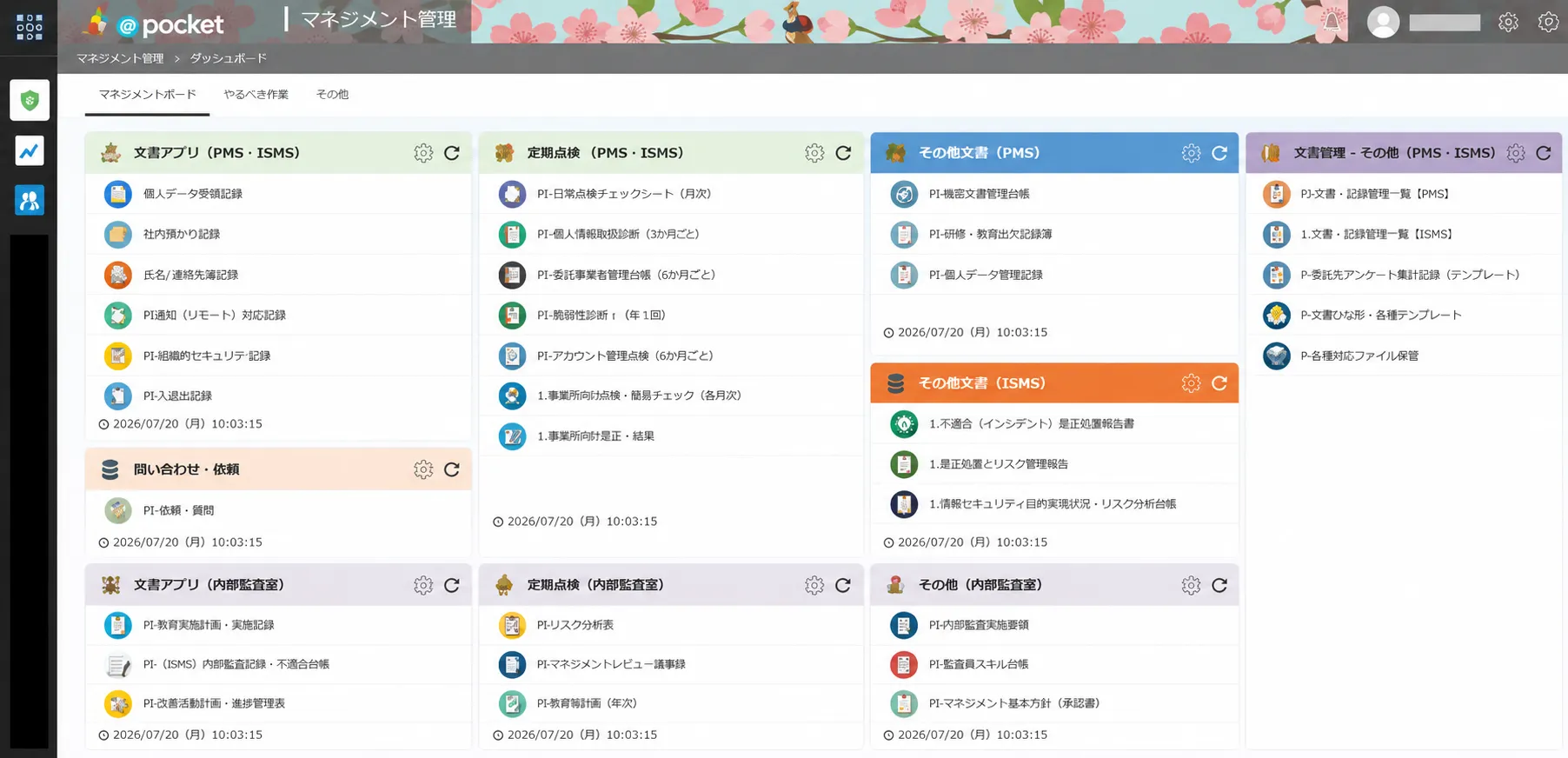
Task: Go to マネジメント管理 breadcrumb
Action: click(120, 58)
